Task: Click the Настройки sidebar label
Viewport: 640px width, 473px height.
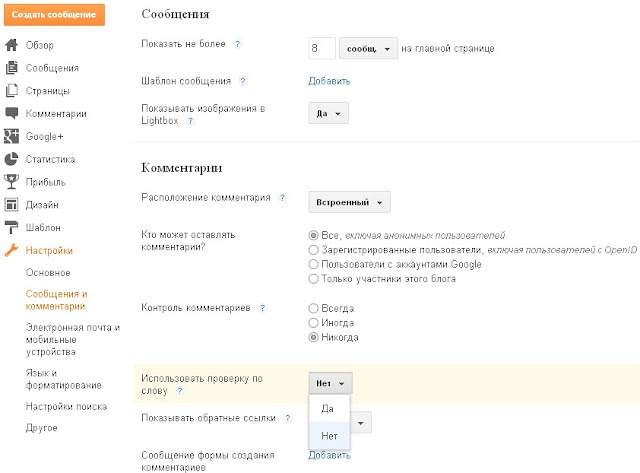Action: 49,251
